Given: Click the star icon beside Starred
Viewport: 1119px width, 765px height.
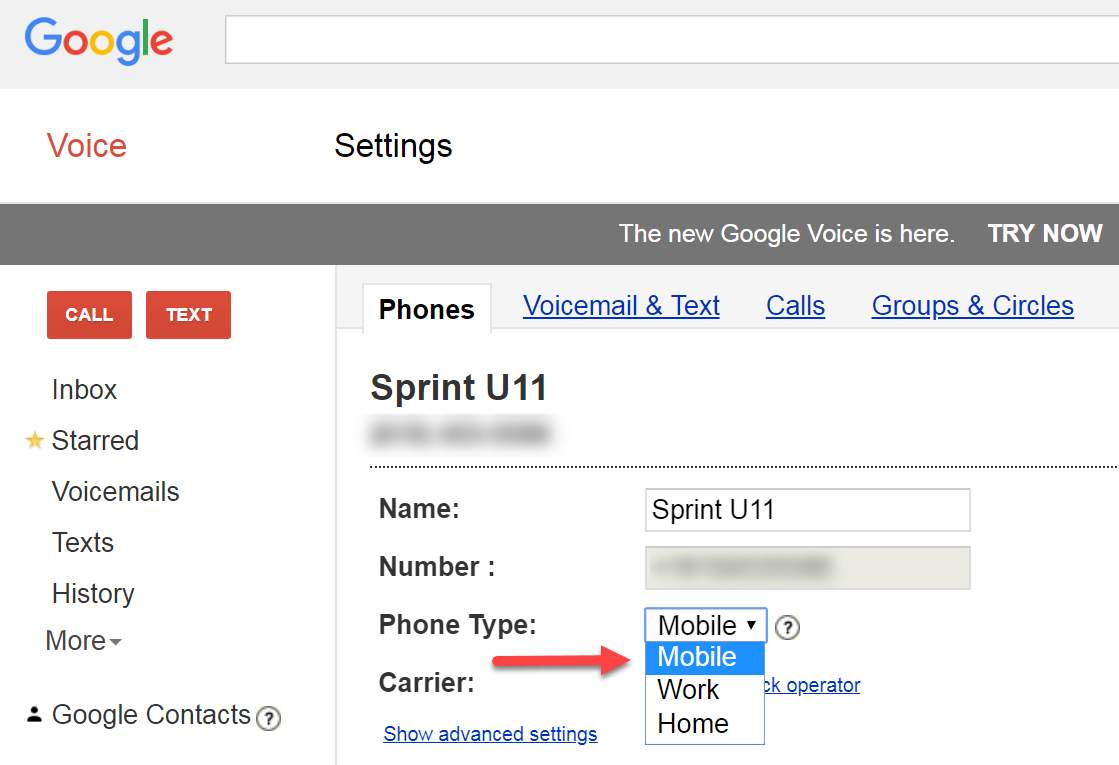Looking at the screenshot, I should [x=35, y=440].
